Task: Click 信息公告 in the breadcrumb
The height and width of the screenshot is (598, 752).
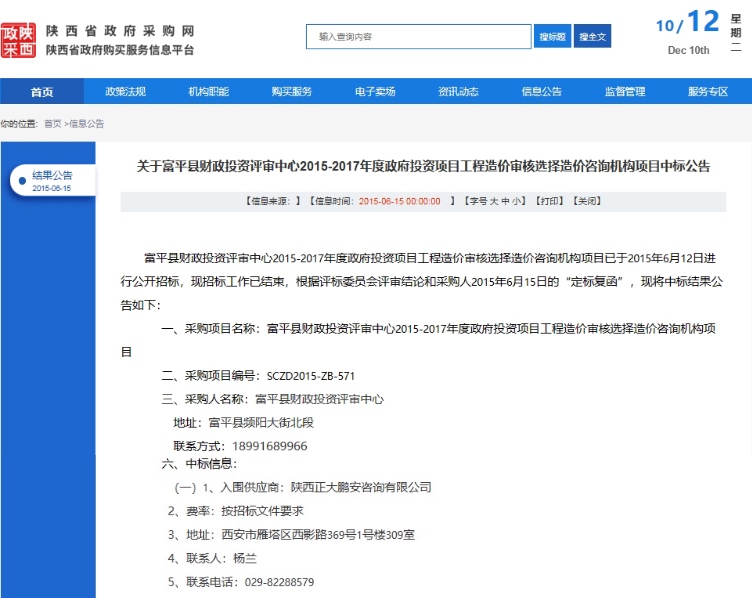Action: [86, 124]
